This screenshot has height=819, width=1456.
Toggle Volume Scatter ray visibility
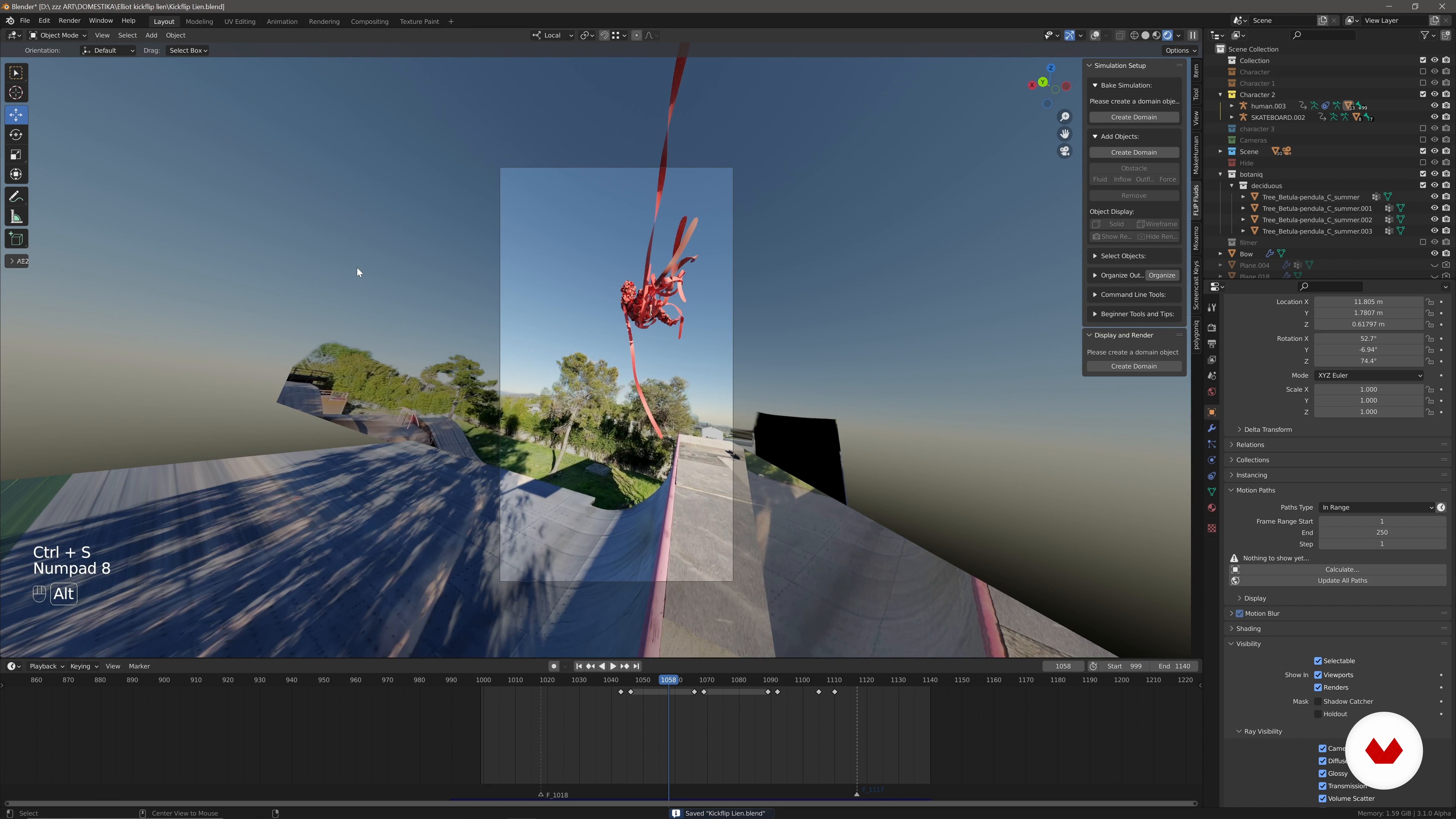1323,799
